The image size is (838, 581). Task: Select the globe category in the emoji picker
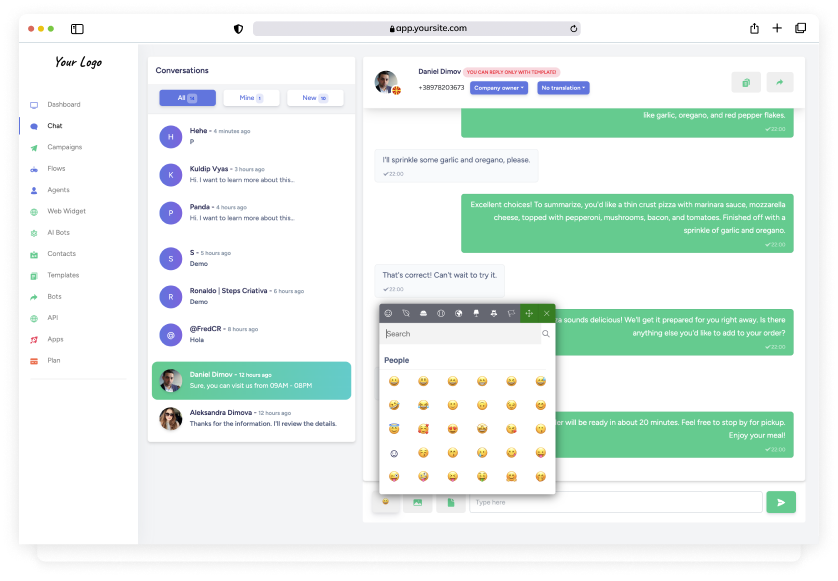[459, 313]
